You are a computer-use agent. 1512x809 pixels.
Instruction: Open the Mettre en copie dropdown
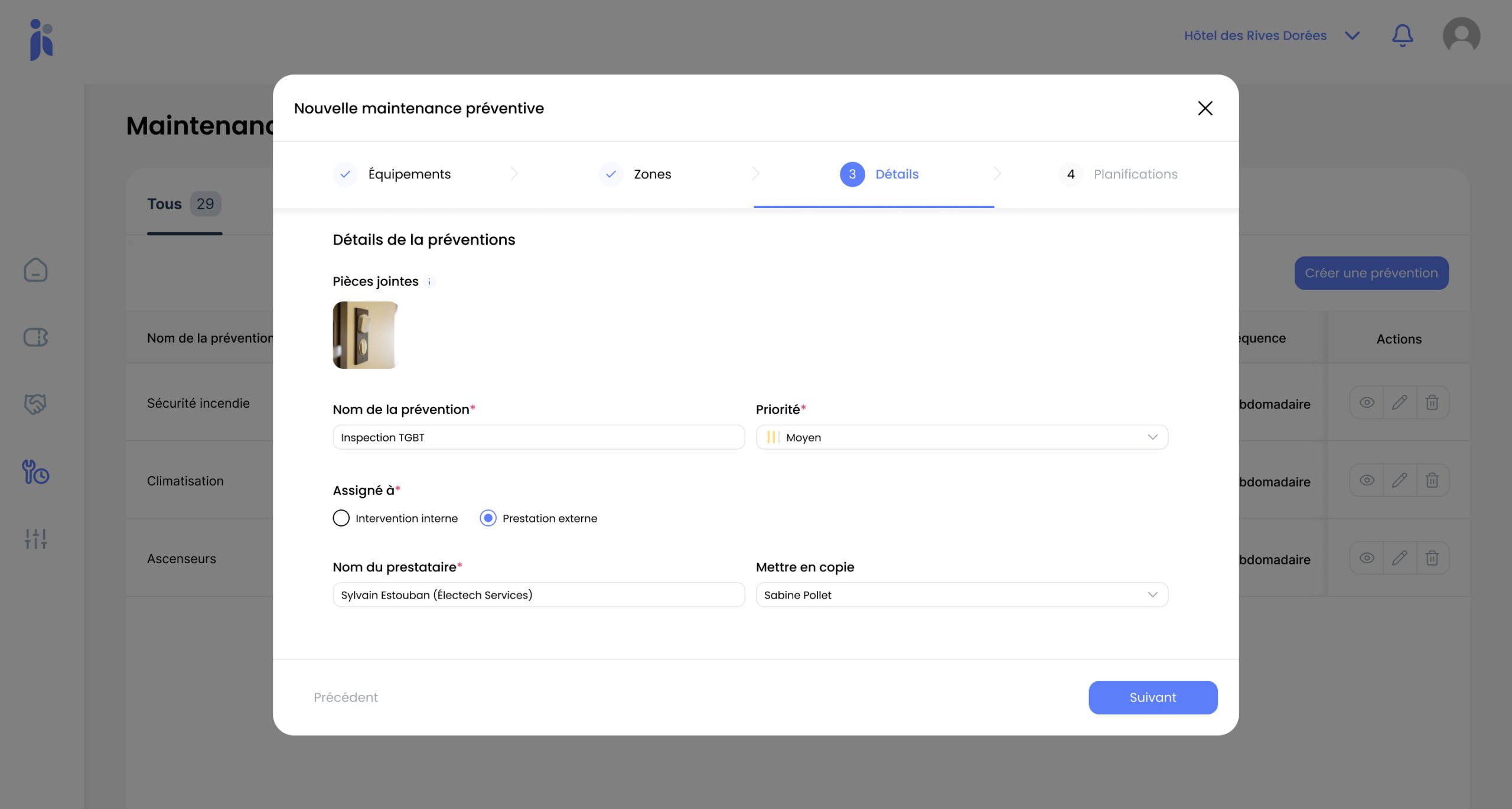click(962, 595)
